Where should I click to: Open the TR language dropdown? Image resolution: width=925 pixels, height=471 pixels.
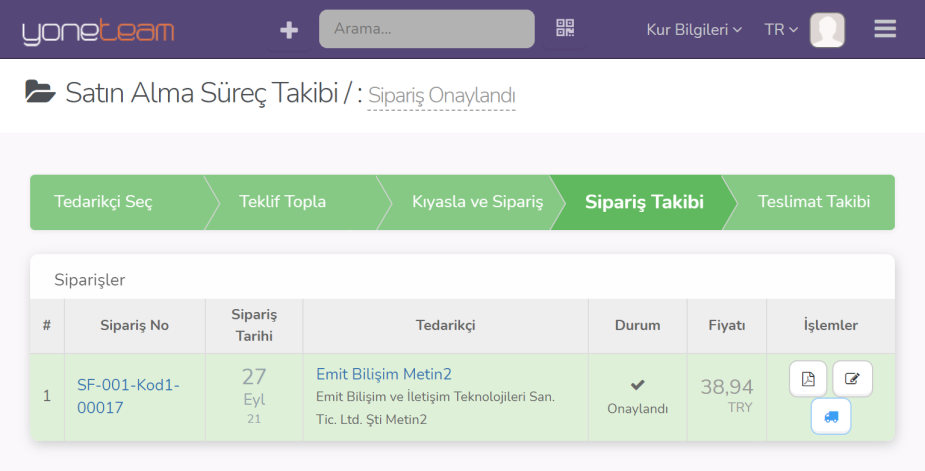[780, 30]
